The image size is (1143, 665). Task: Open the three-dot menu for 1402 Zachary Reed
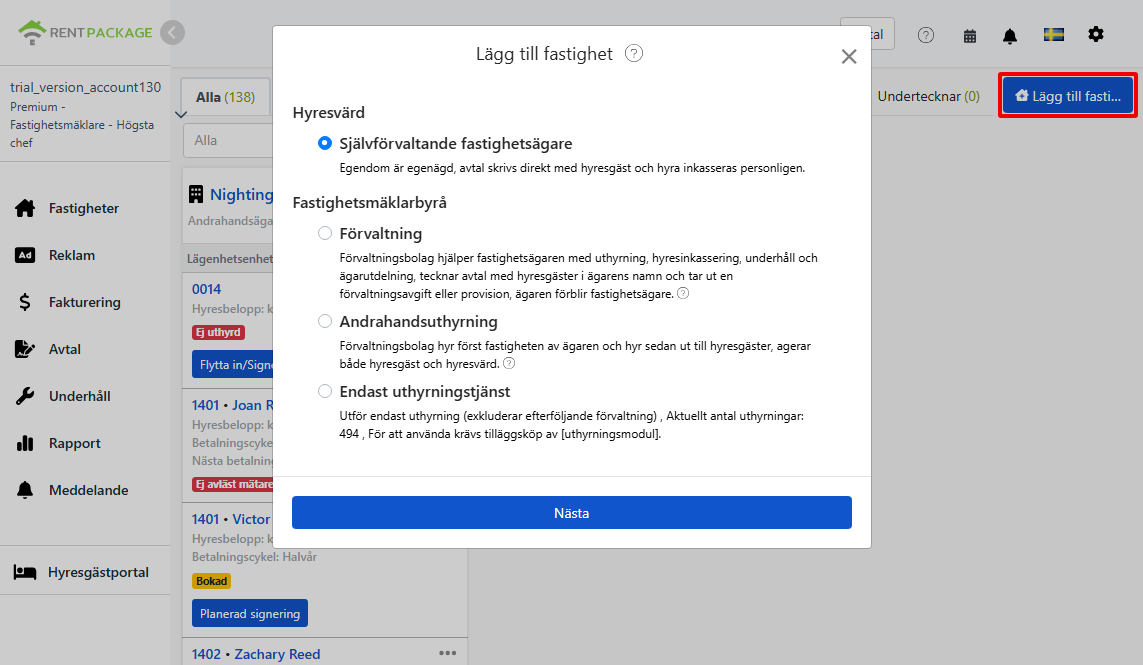click(x=448, y=653)
